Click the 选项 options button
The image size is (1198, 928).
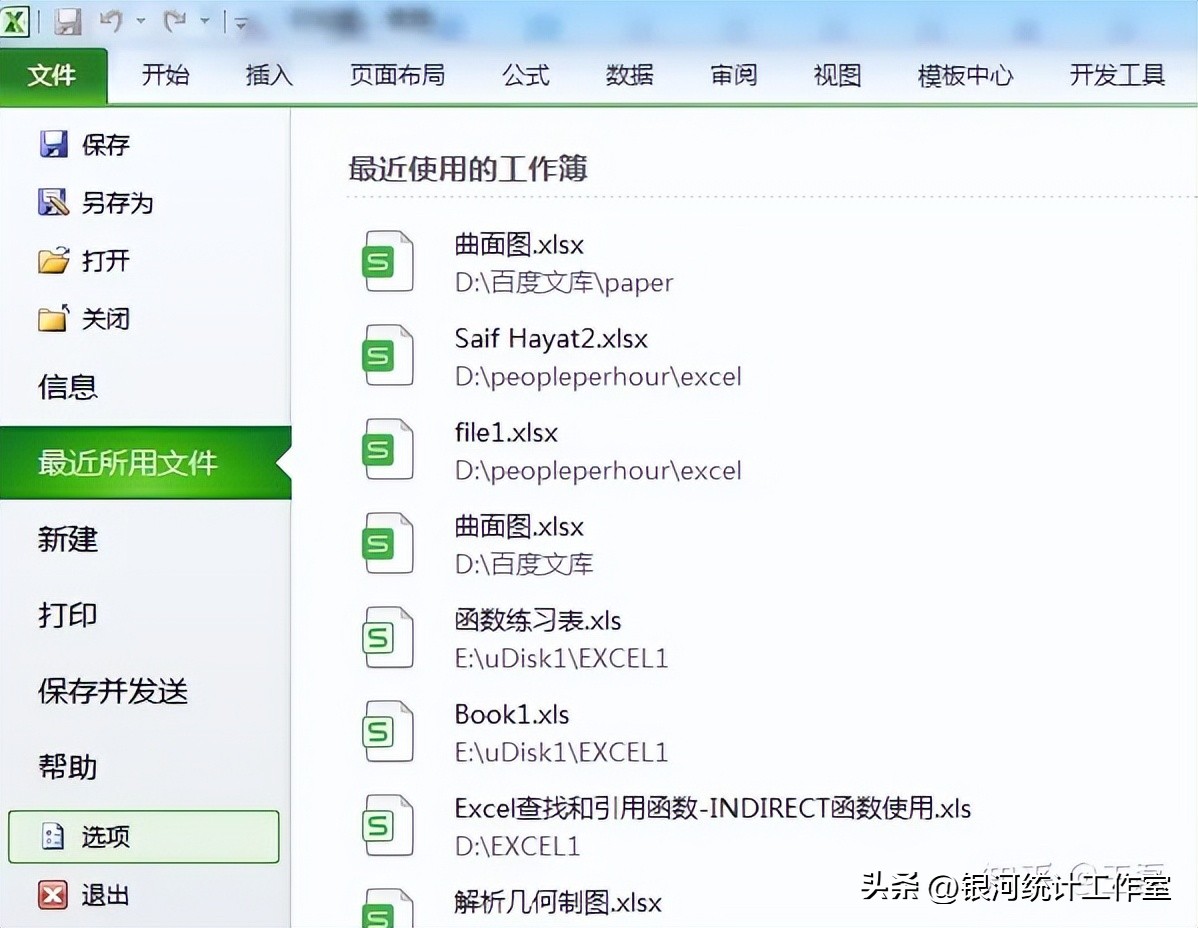[144, 836]
